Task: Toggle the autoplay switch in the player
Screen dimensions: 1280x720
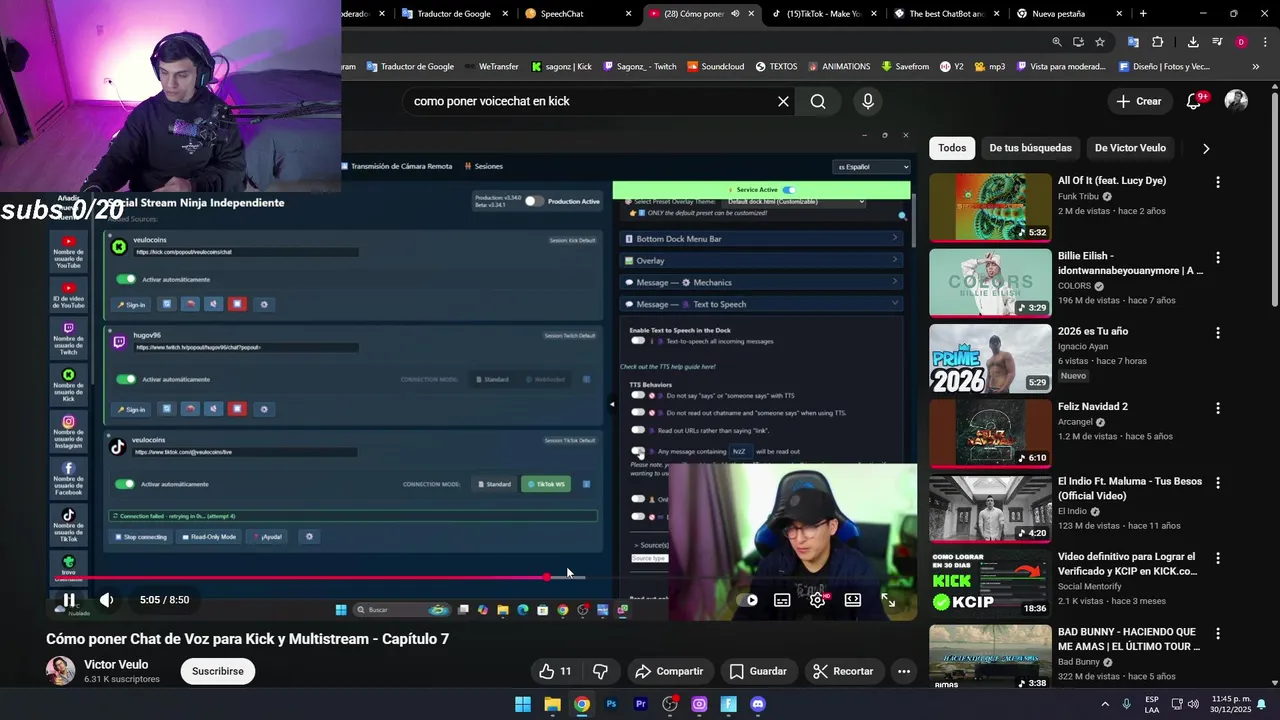Action: [x=748, y=600]
